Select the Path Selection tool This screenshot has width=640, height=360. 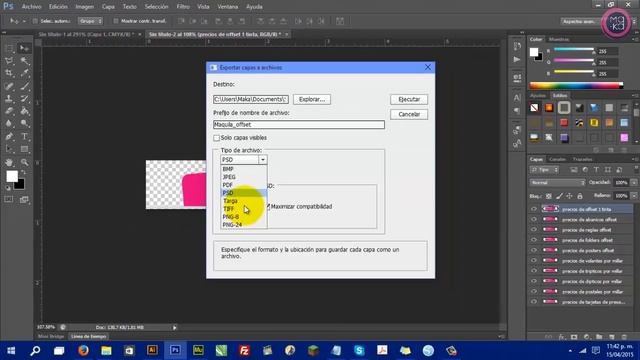pos(9,149)
